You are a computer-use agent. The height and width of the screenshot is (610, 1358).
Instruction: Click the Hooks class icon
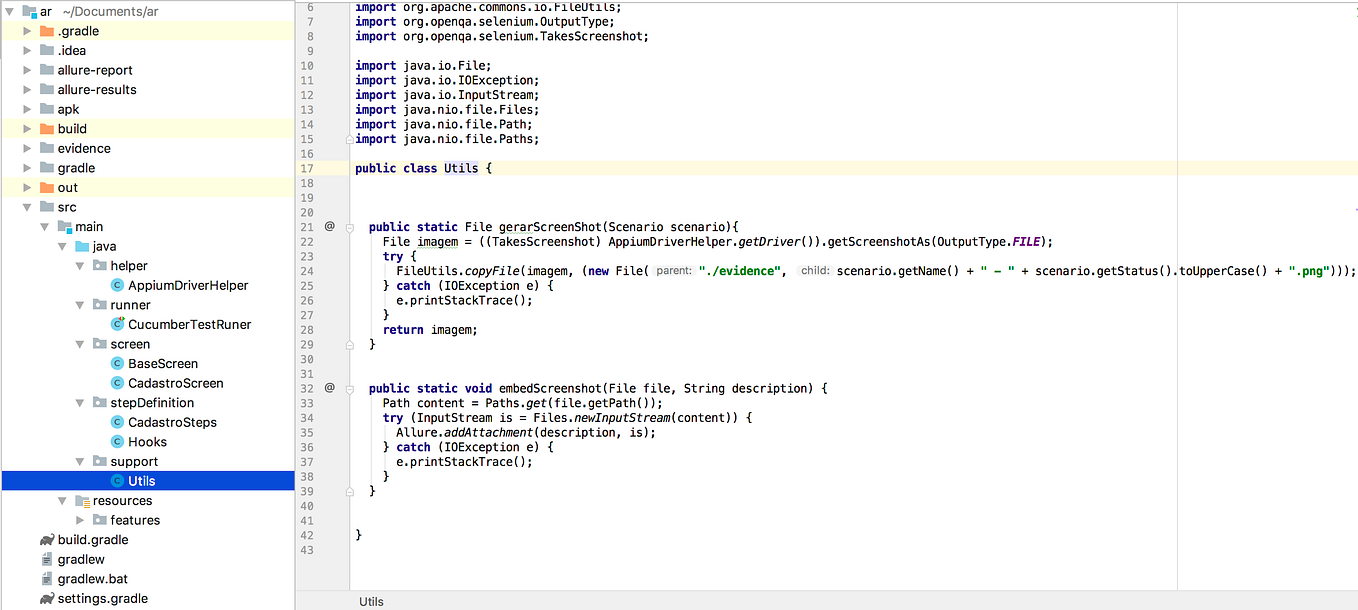tap(118, 442)
